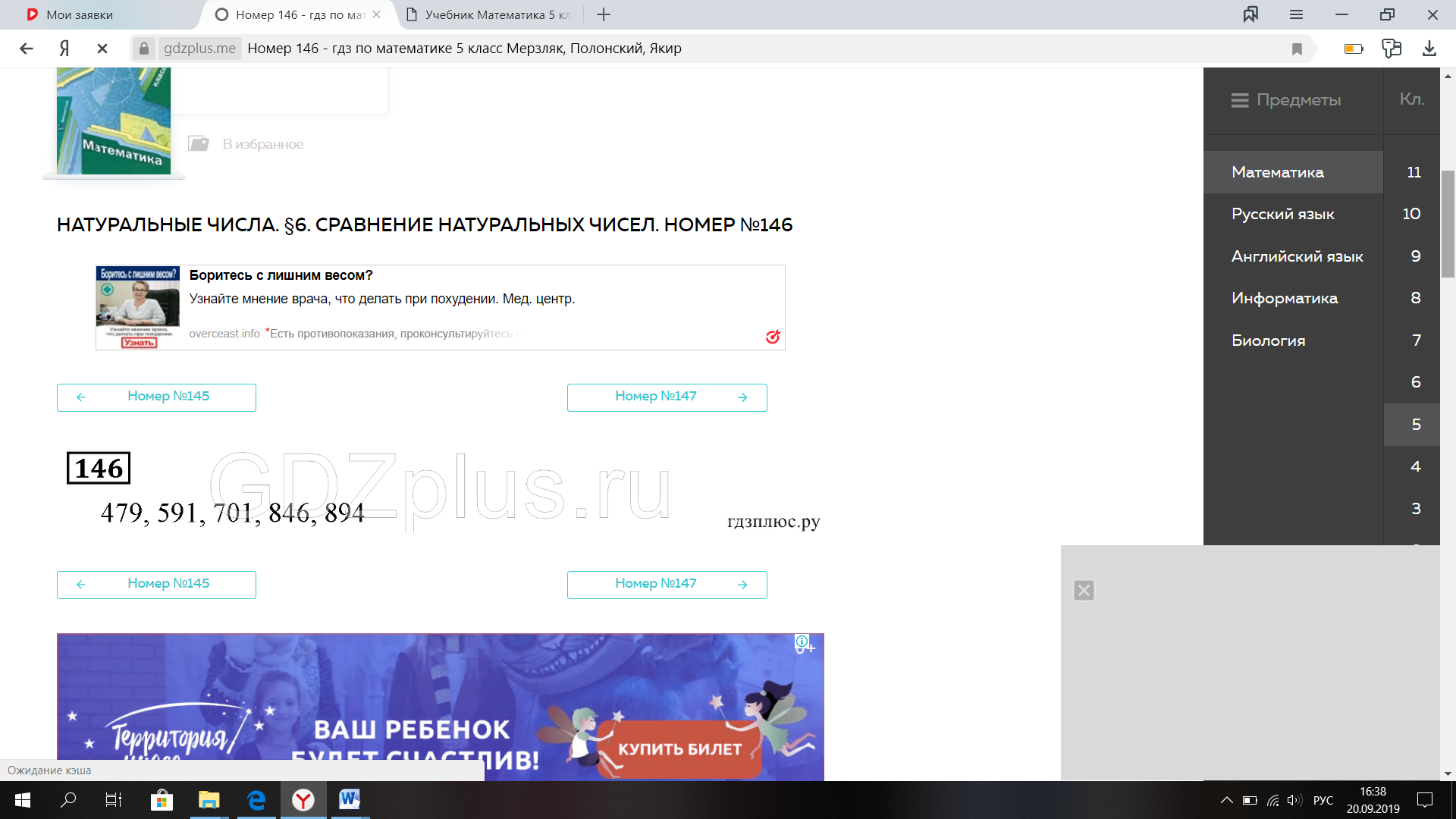Select 'Русский язык' subject

coord(1282,214)
